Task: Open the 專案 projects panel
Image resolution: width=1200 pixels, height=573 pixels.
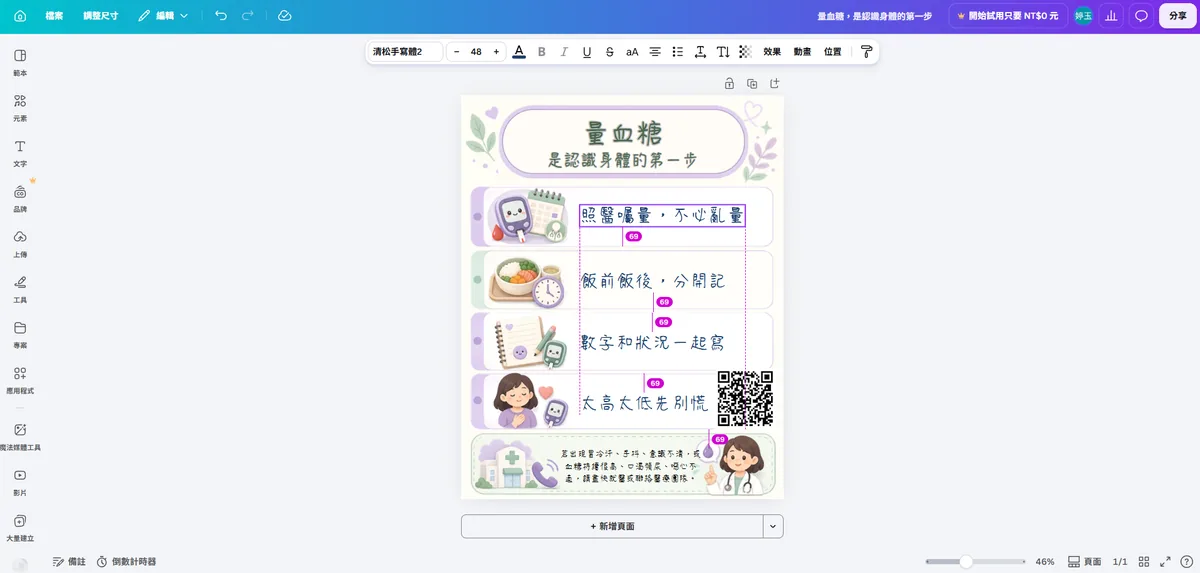Action: coord(20,335)
